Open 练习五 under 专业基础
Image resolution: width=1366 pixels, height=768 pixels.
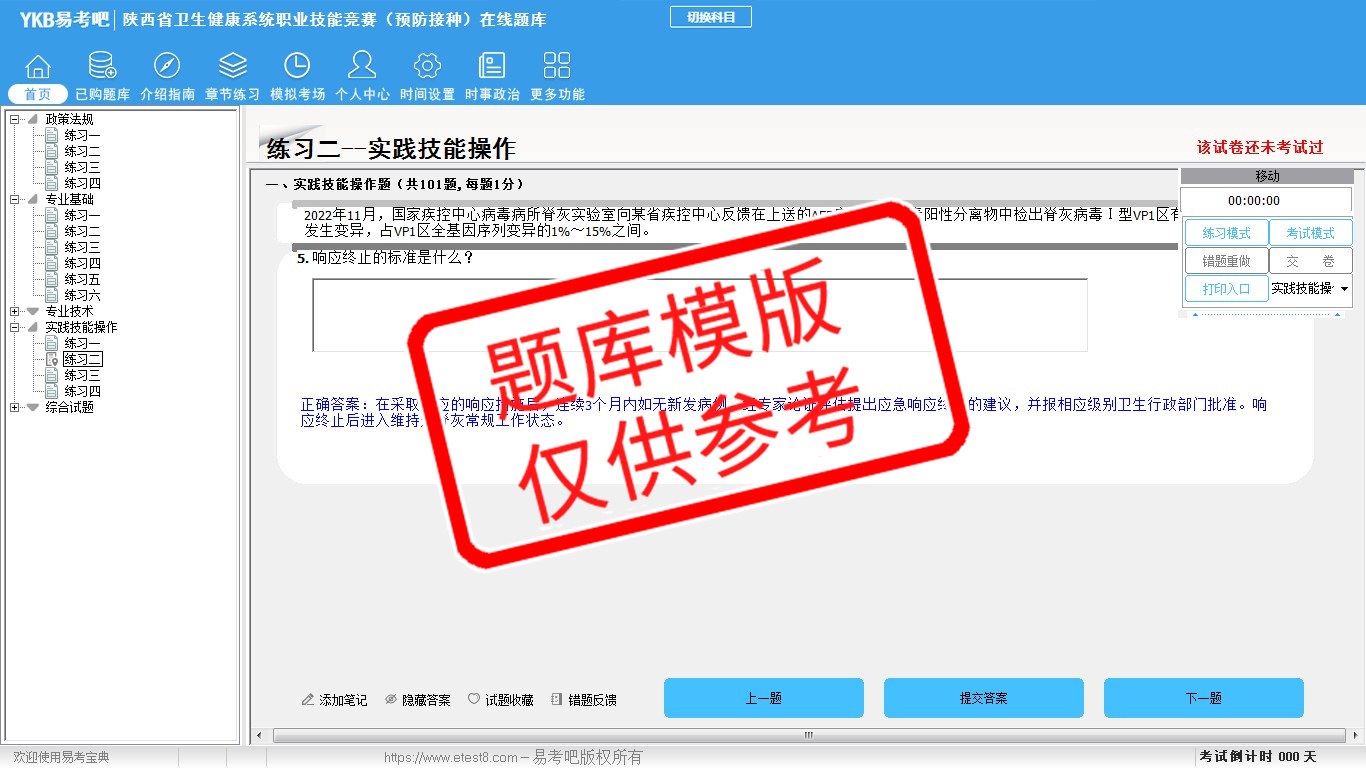point(82,279)
